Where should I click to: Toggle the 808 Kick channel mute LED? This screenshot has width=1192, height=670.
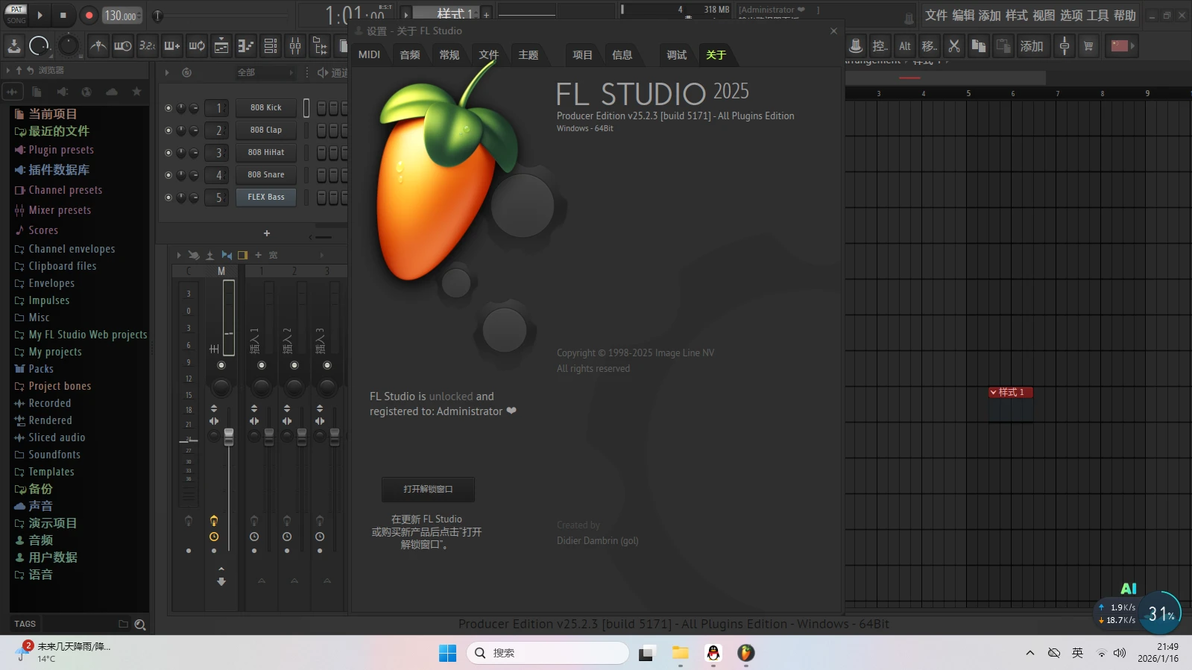pyautogui.click(x=168, y=108)
